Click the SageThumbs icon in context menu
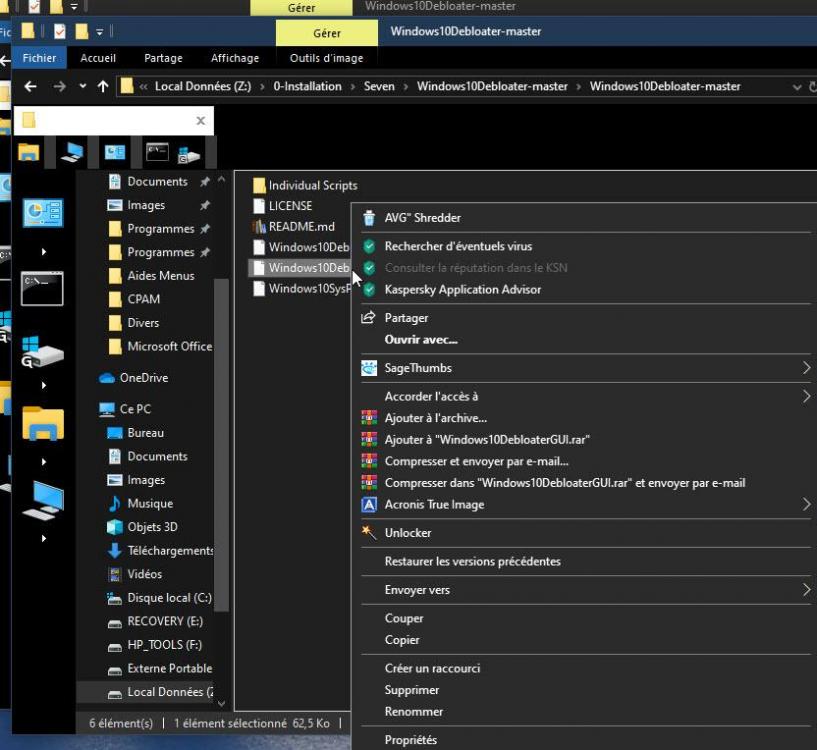817x750 pixels. coord(369,368)
